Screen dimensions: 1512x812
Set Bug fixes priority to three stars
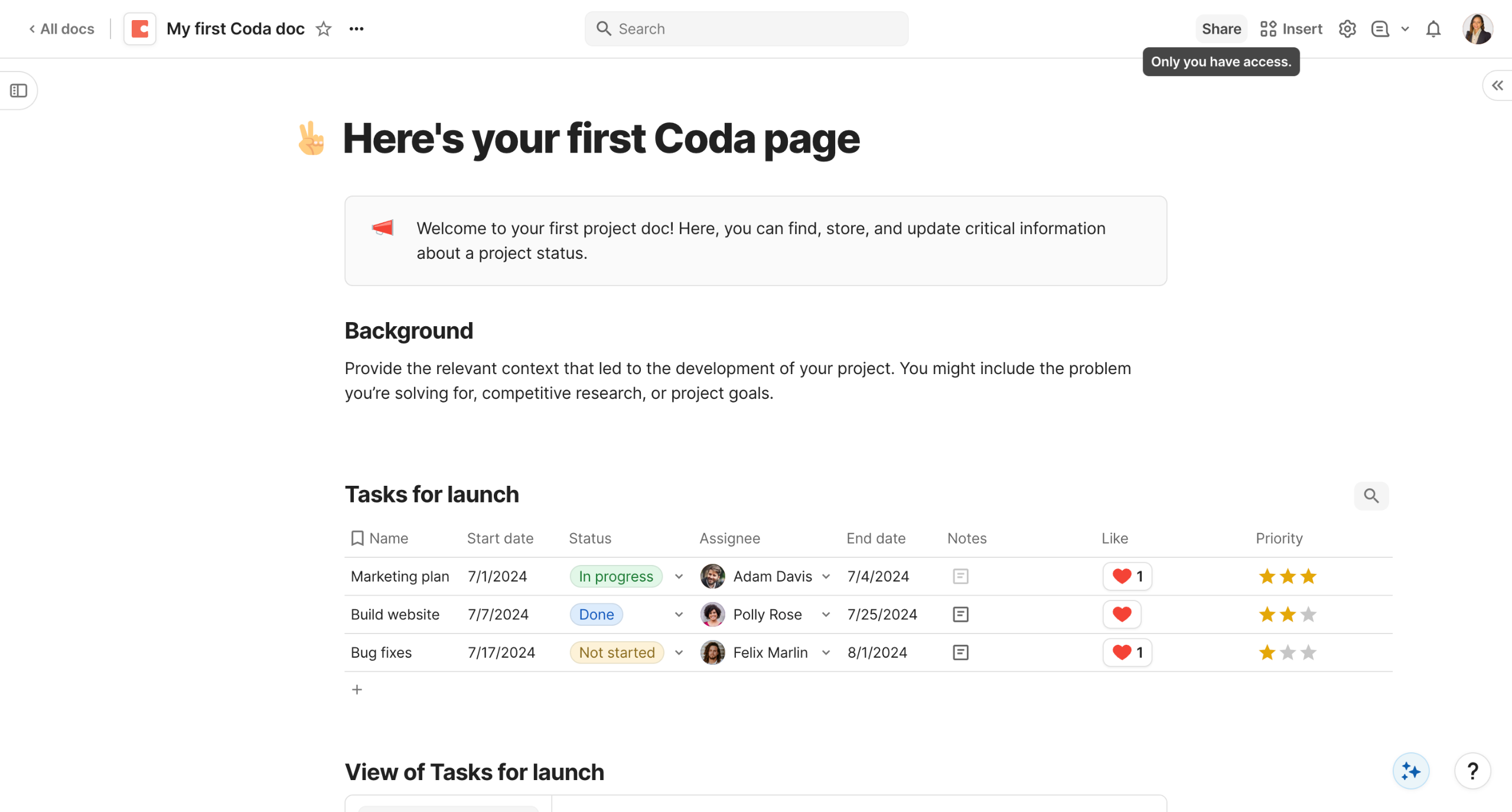(x=1308, y=652)
